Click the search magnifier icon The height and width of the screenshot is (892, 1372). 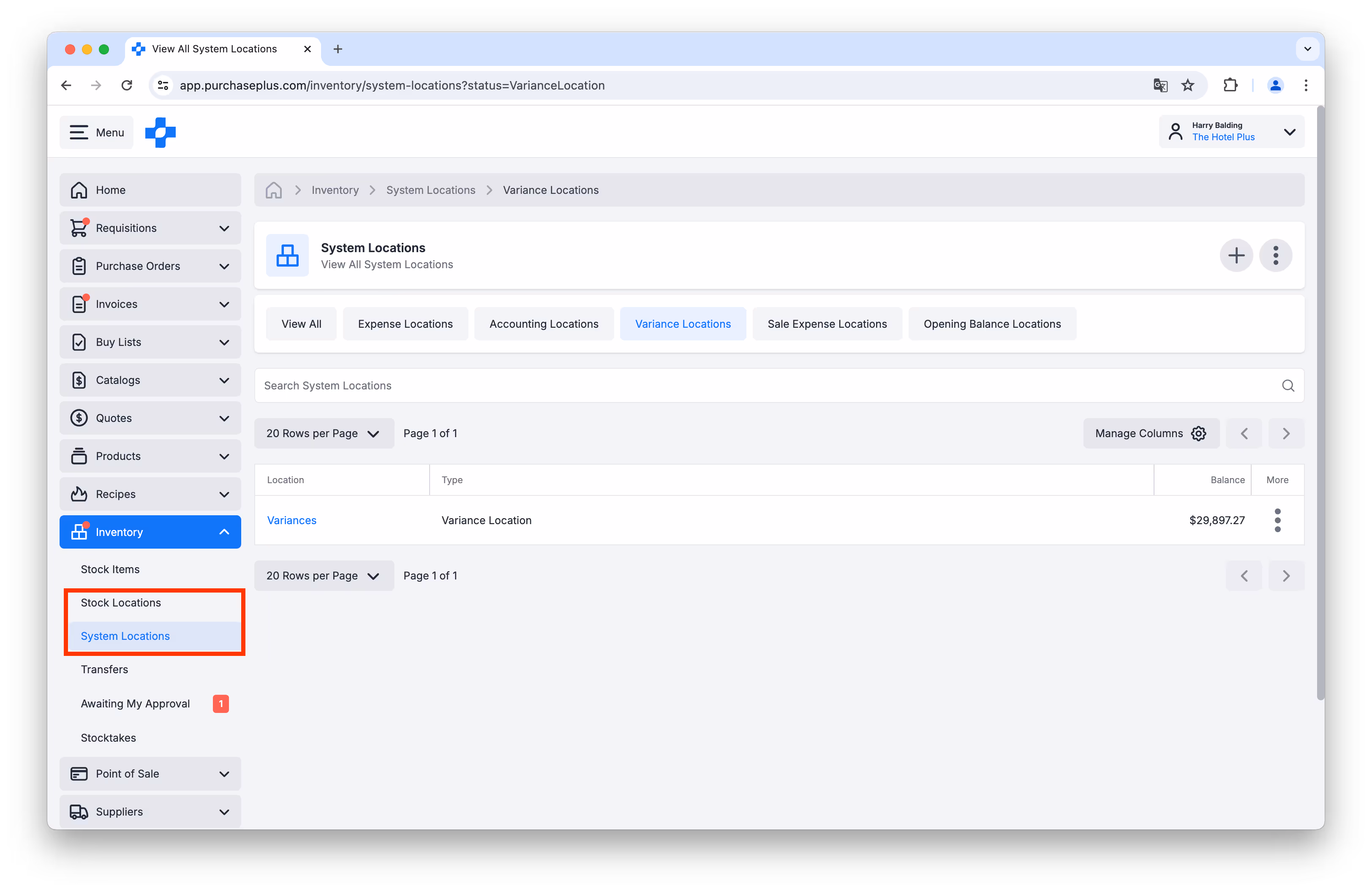coord(1288,385)
